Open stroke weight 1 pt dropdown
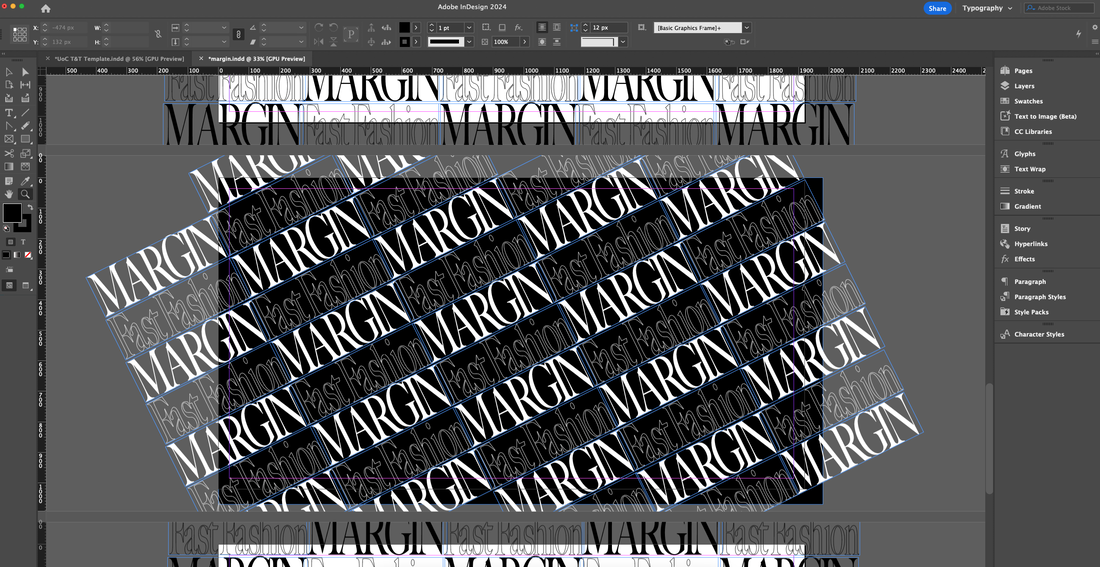This screenshot has width=1100, height=567. 469,27
